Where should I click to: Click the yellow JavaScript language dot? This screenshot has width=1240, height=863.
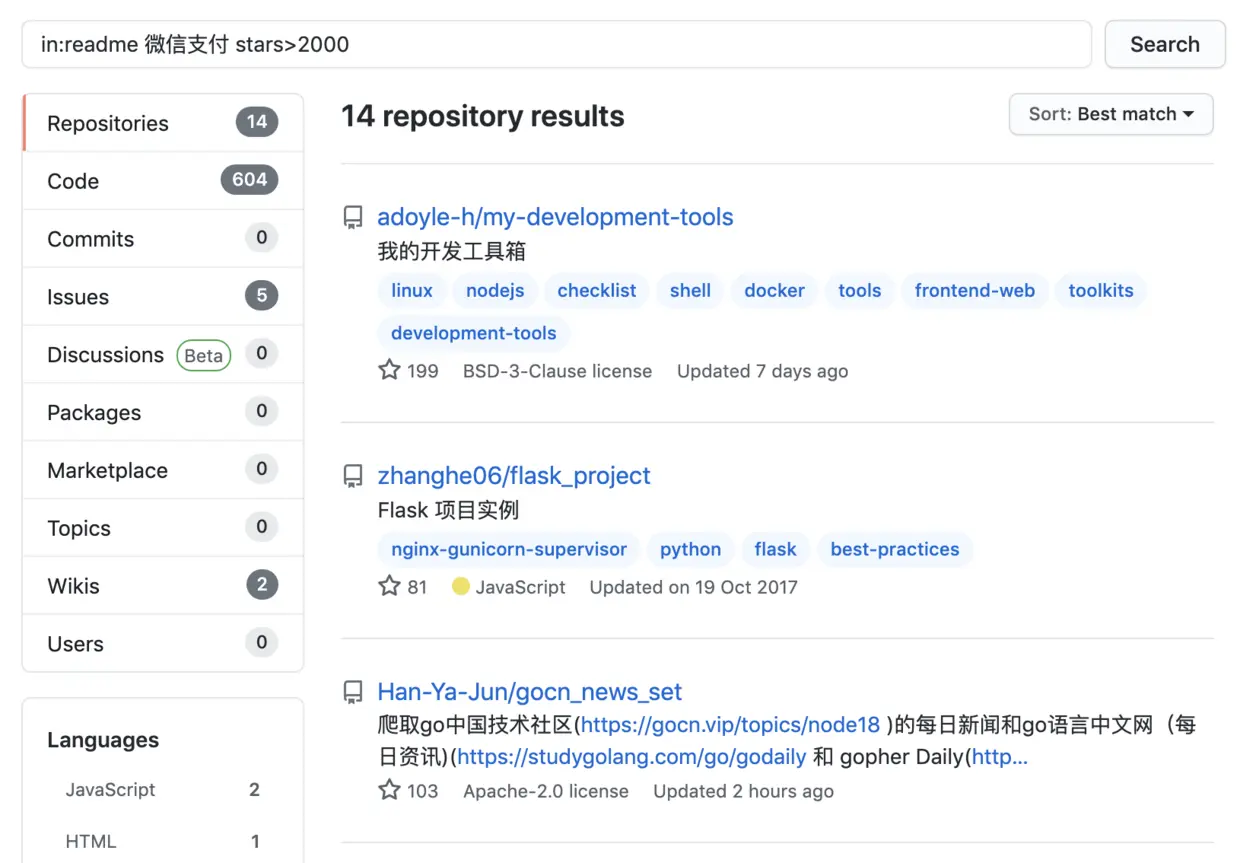pyautogui.click(x=461, y=586)
